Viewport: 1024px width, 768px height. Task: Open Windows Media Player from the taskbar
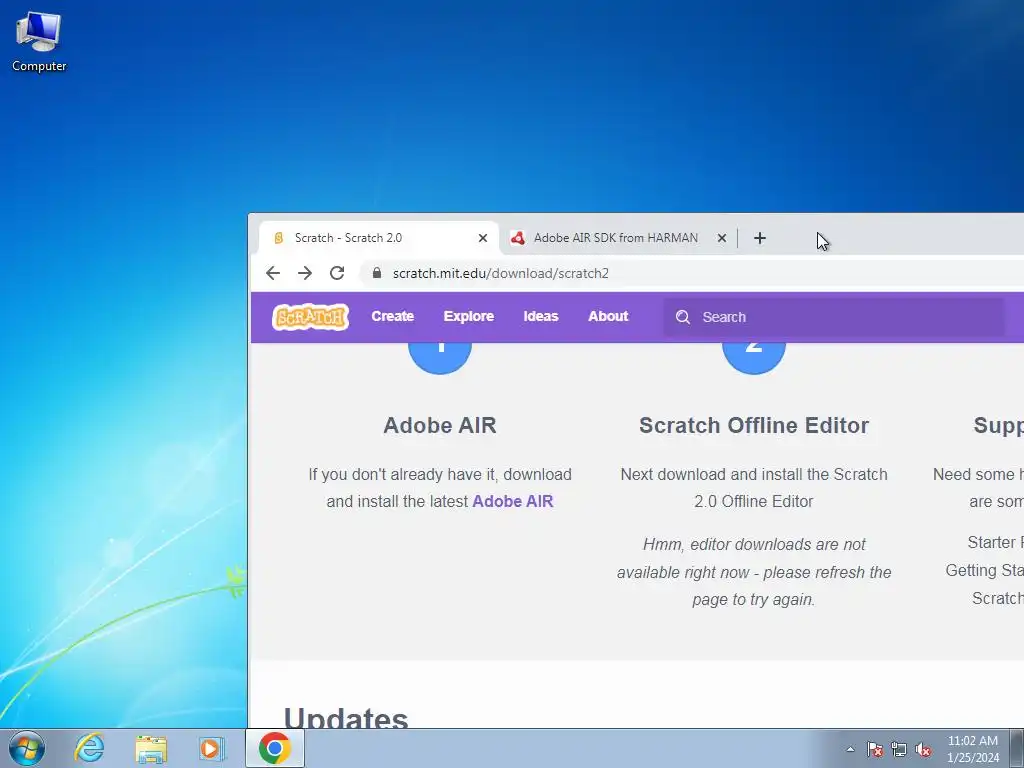tap(211, 748)
